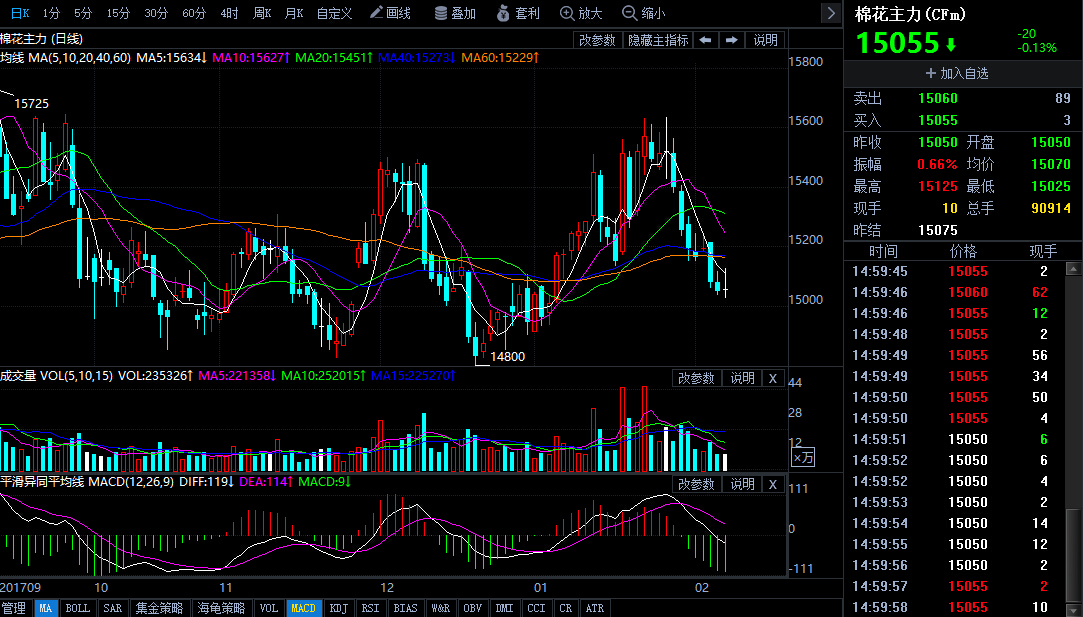Switch to 15分 chart period
1083x617 pixels.
118,13
